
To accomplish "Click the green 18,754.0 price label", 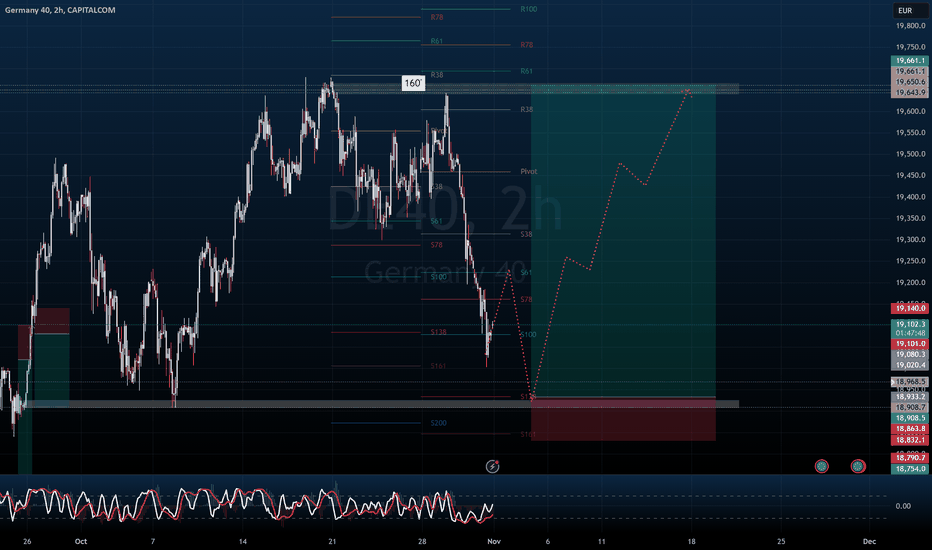I will tap(909, 469).
